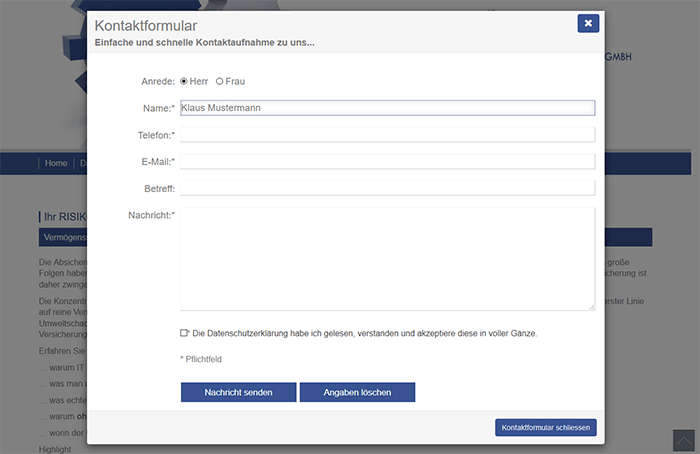Click the scroll-to-top arrow icon
The height and width of the screenshot is (454, 700).
tap(683, 441)
